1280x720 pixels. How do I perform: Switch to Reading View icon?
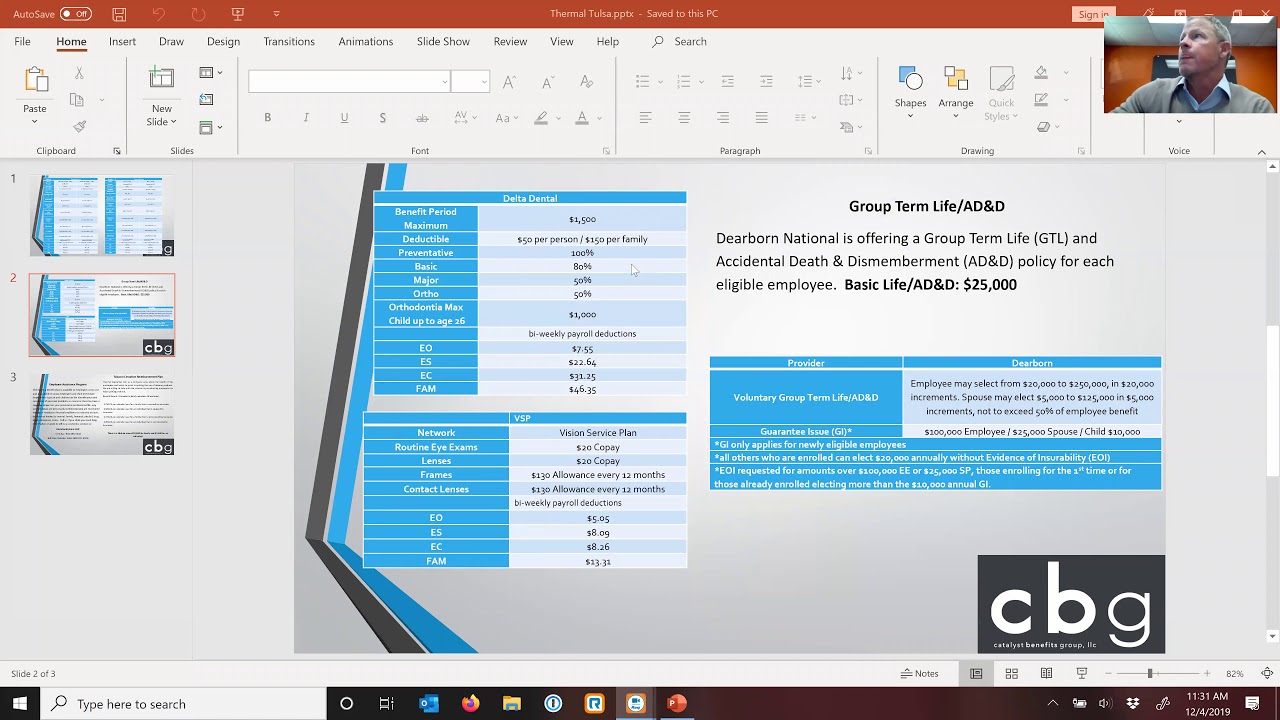click(1046, 673)
